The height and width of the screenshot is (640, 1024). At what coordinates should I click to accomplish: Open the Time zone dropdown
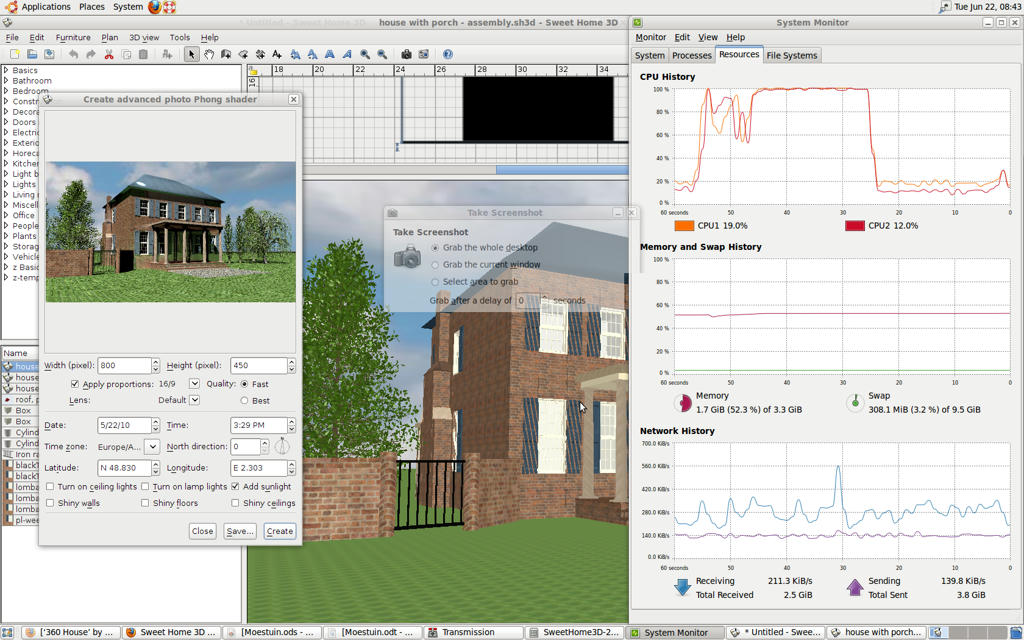(x=152, y=447)
